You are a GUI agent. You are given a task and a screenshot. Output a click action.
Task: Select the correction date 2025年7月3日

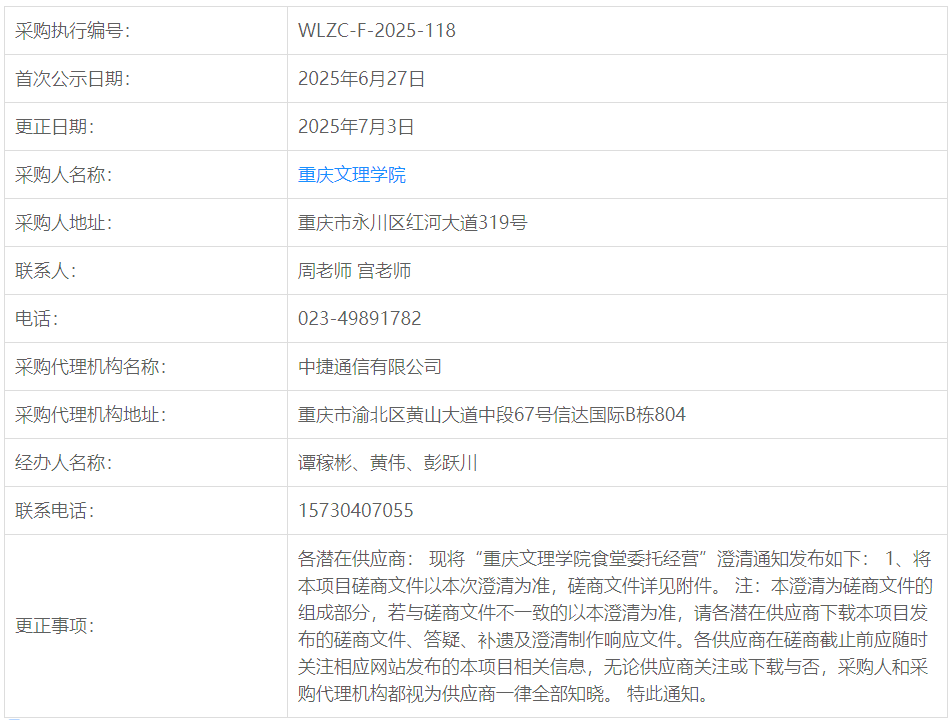coord(356,127)
